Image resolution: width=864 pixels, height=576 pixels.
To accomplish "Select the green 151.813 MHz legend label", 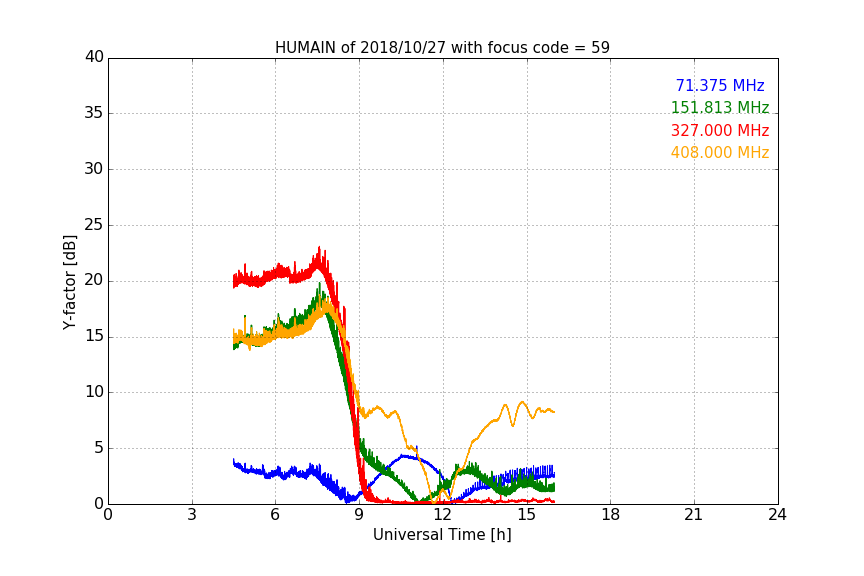I will pos(720,107).
